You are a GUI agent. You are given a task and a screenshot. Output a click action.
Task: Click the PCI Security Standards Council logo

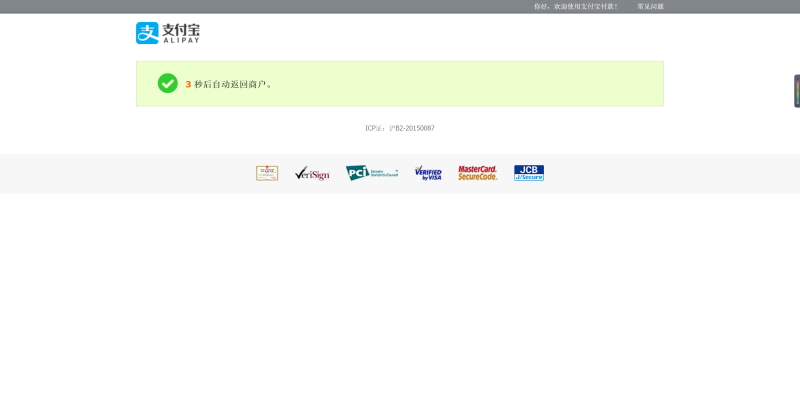[x=372, y=173]
